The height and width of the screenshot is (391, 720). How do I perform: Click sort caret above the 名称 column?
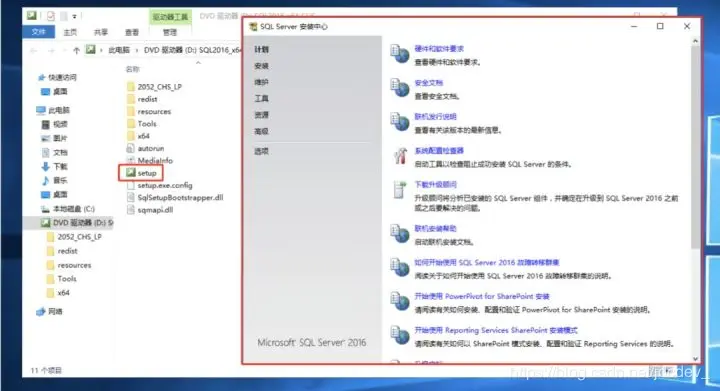pyautogui.click(x=198, y=62)
